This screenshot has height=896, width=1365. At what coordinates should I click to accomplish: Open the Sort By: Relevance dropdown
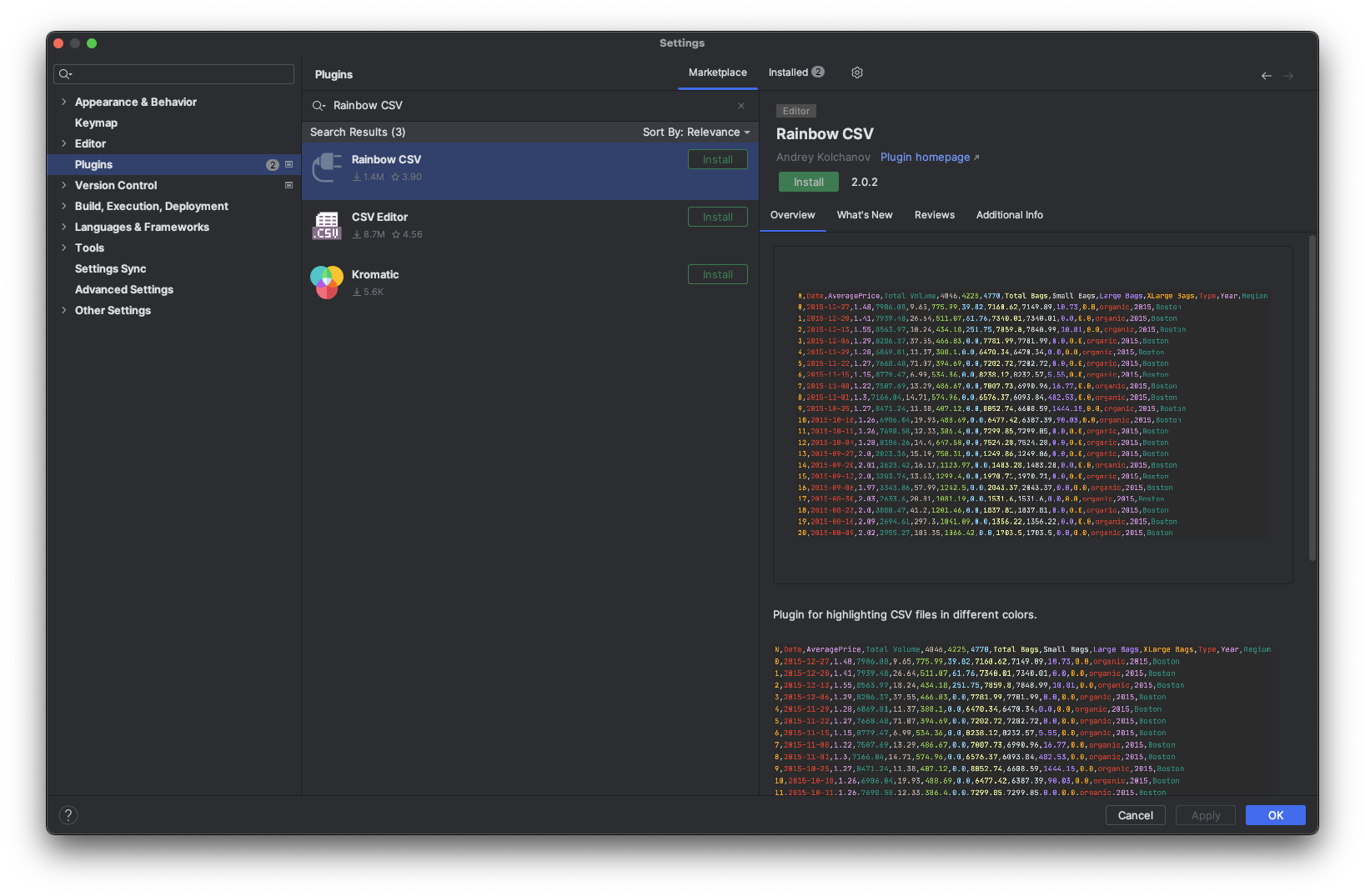click(x=696, y=132)
